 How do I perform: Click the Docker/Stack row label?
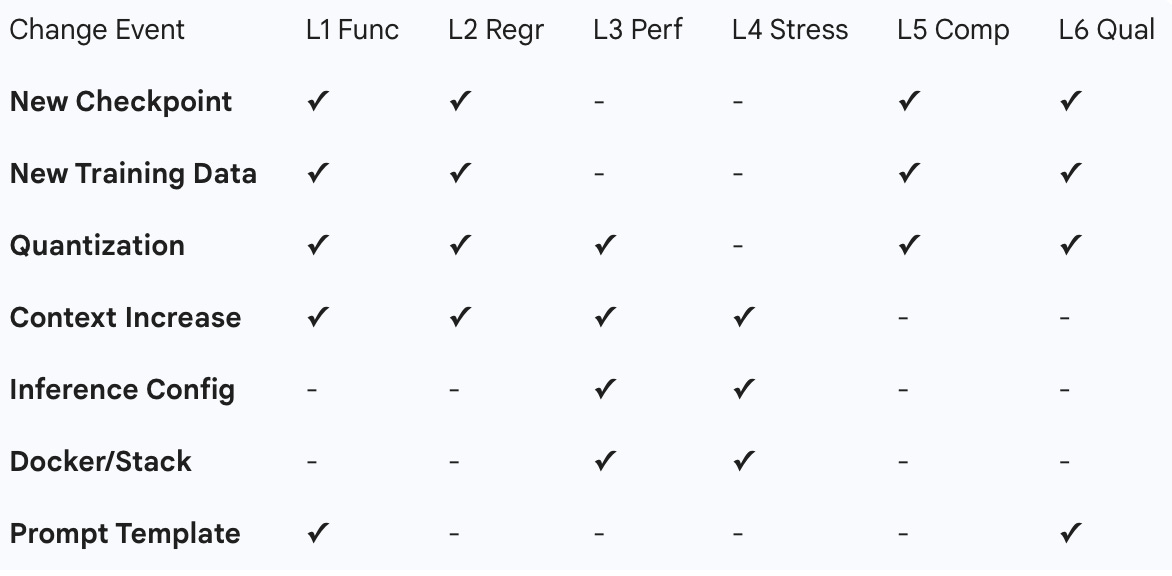click(x=101, y=462)
